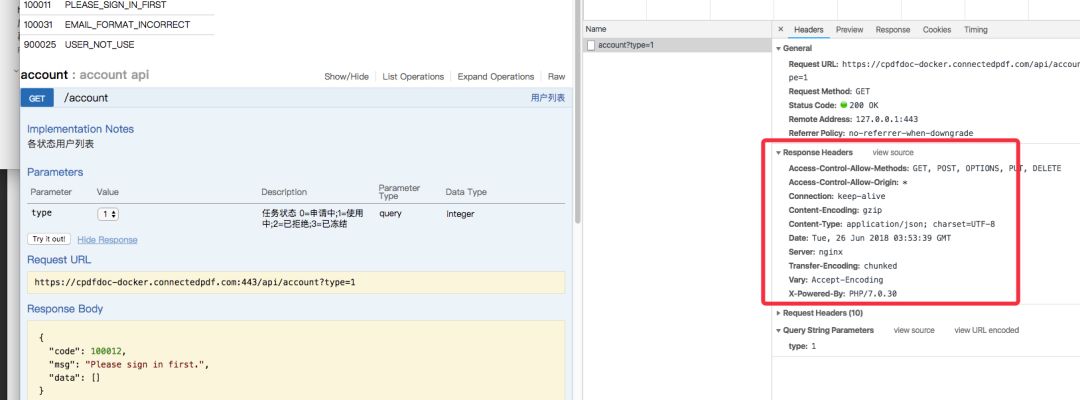Click the Swagger page vertical scrollbar
The image size is (1080, 400).
(x=577, y=110)
